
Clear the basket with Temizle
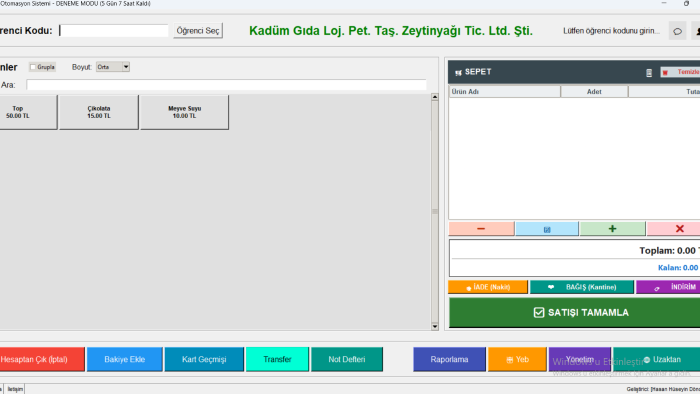pyautogui.click(x=680, y=72)
